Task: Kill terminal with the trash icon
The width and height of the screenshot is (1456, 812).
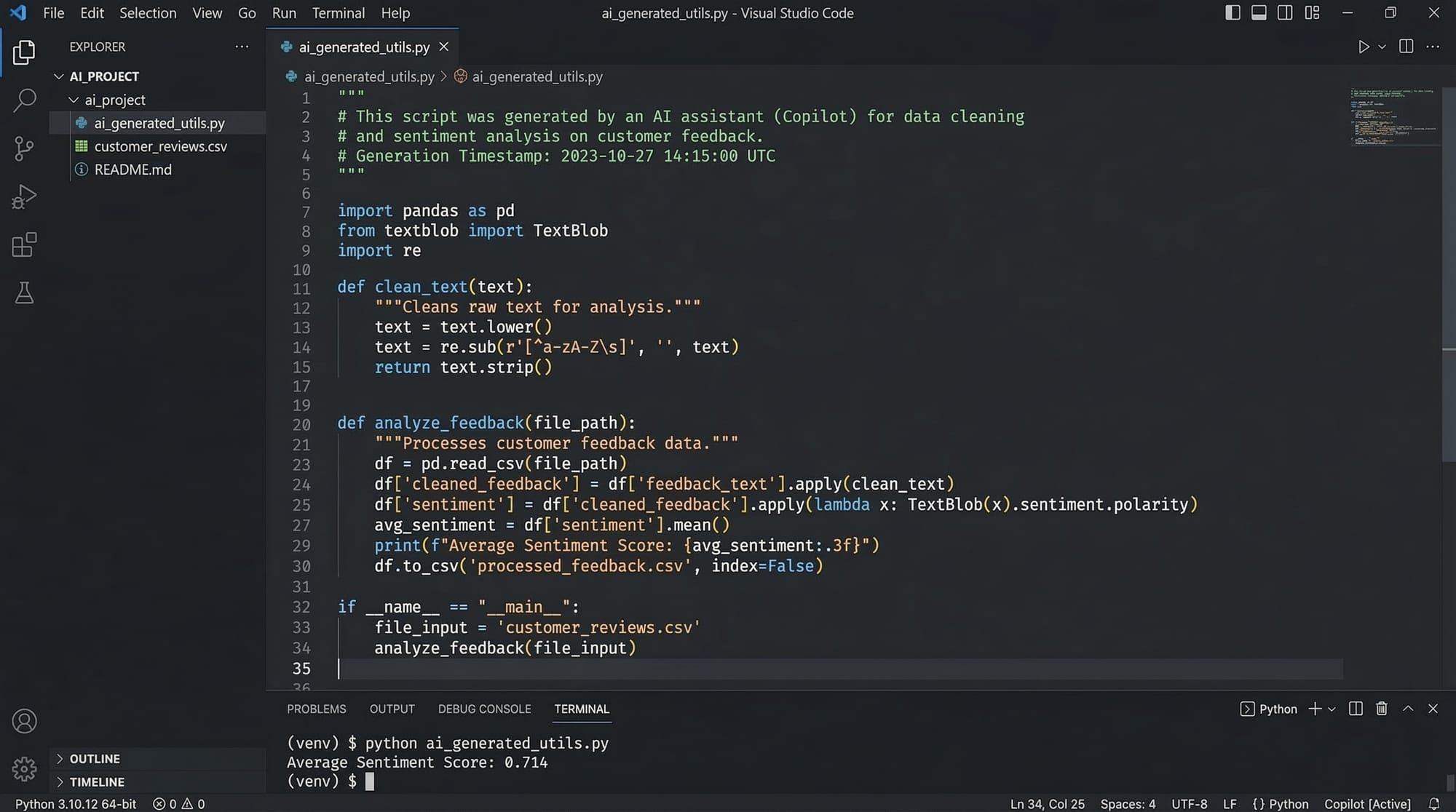Action: [x=1381, y=709]
